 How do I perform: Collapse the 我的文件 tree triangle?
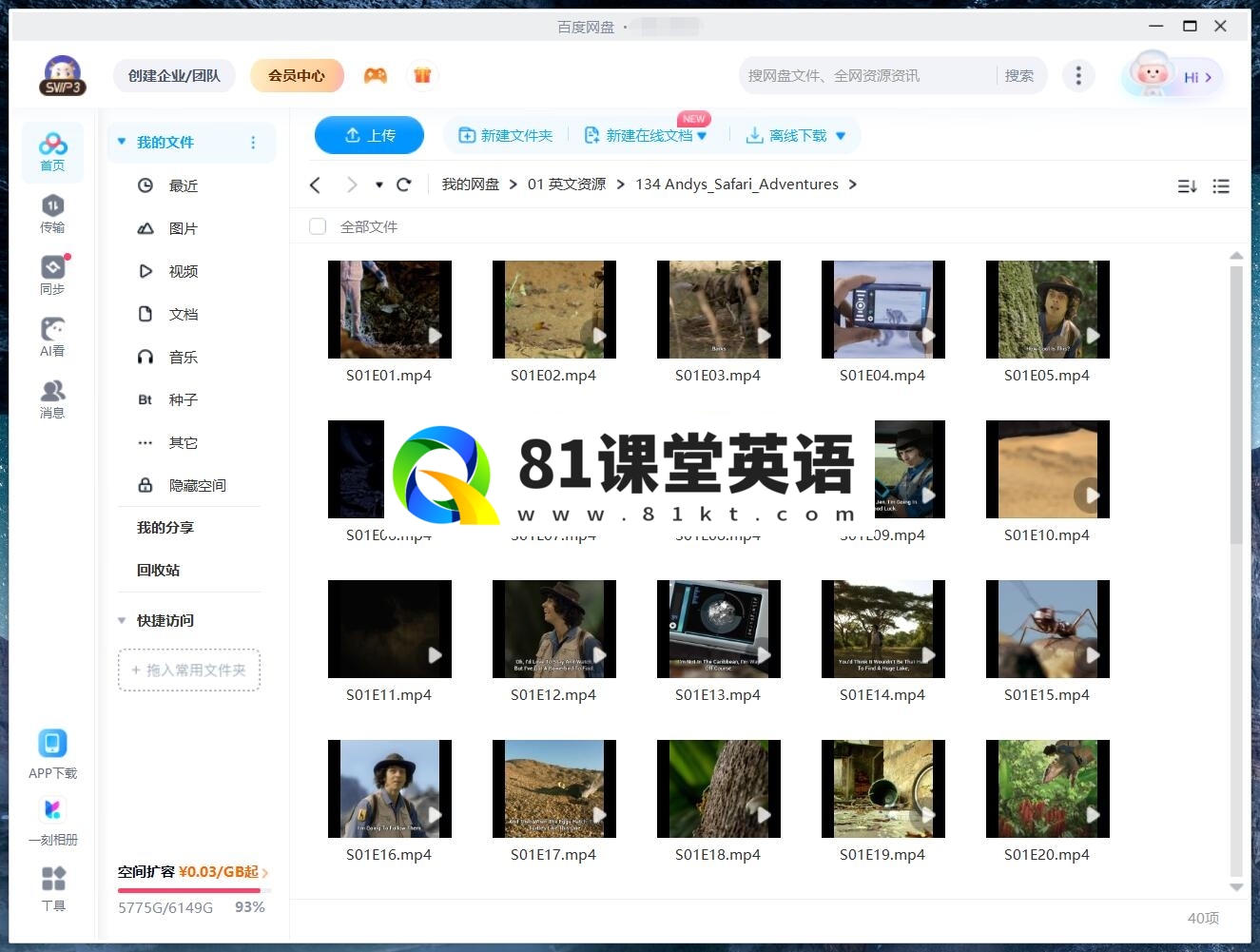[122, 142]
